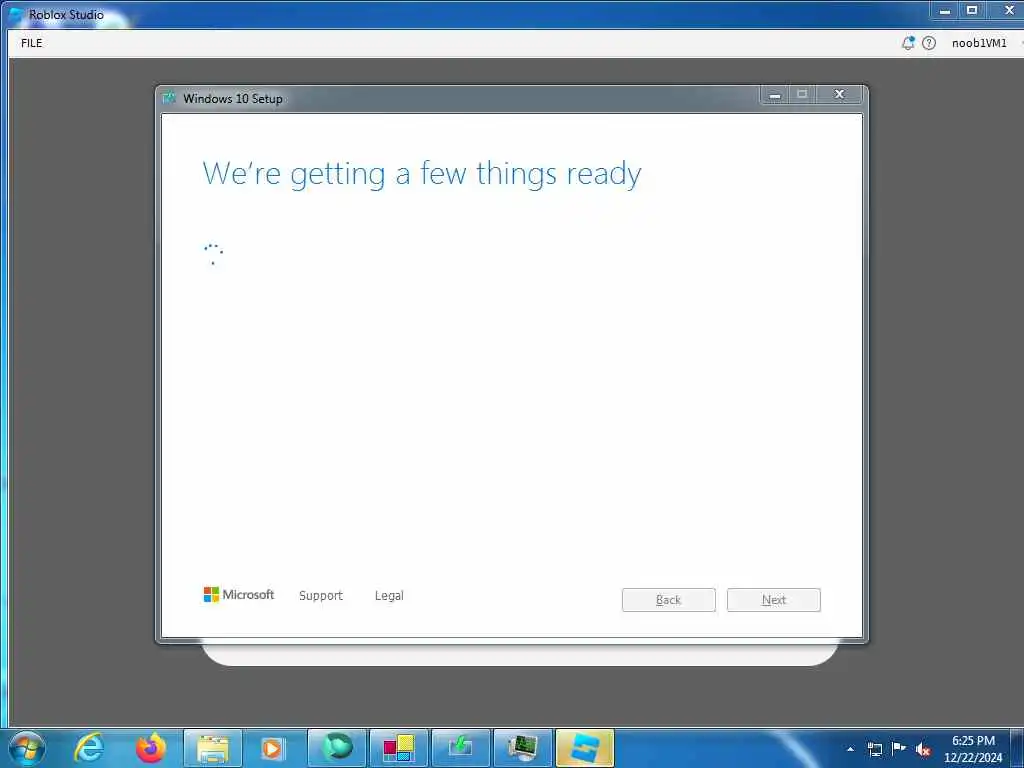Restore down the Roblox Studio window

click(x=972, y=10)
